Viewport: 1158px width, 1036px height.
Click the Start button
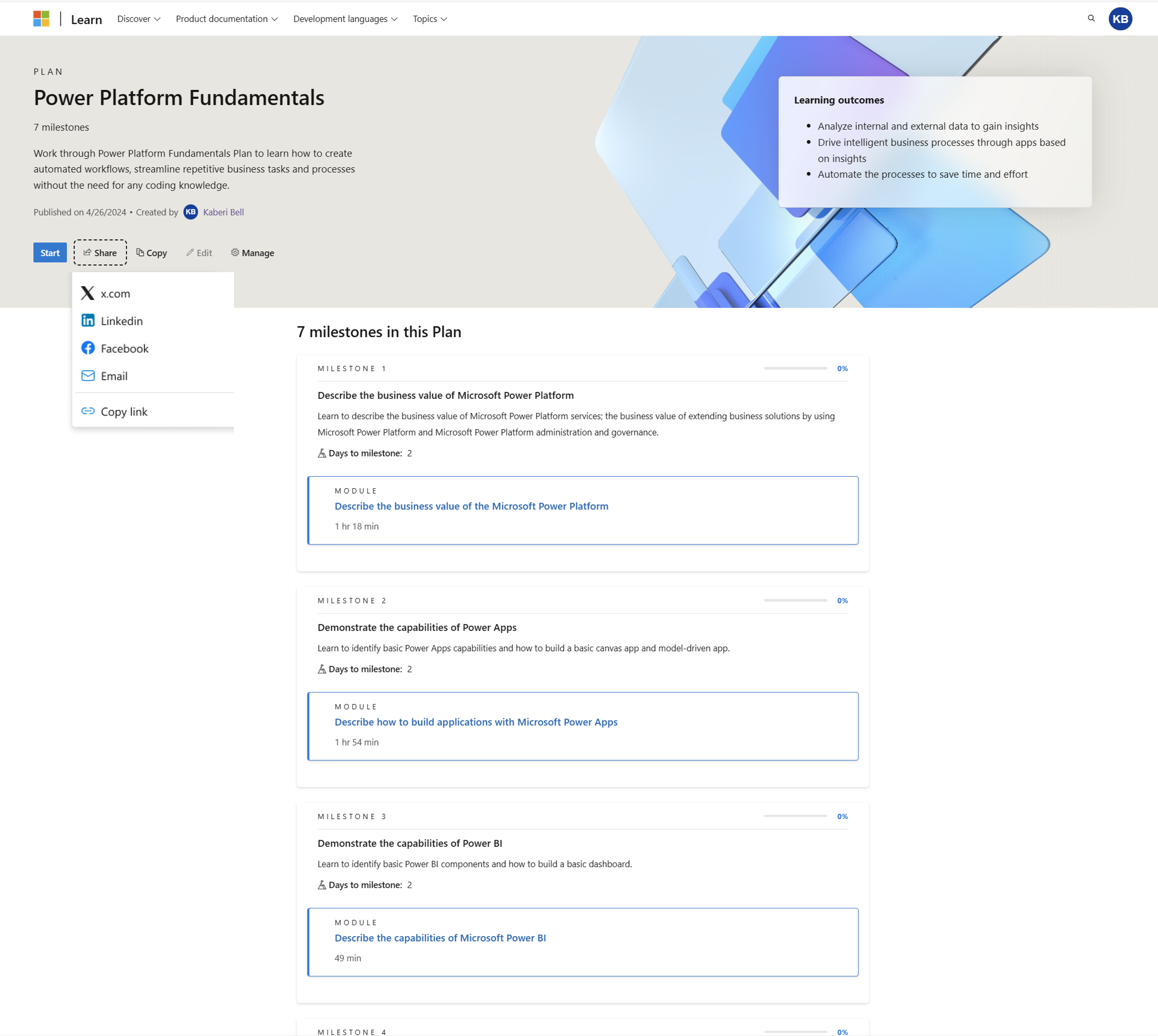point(50,253)
